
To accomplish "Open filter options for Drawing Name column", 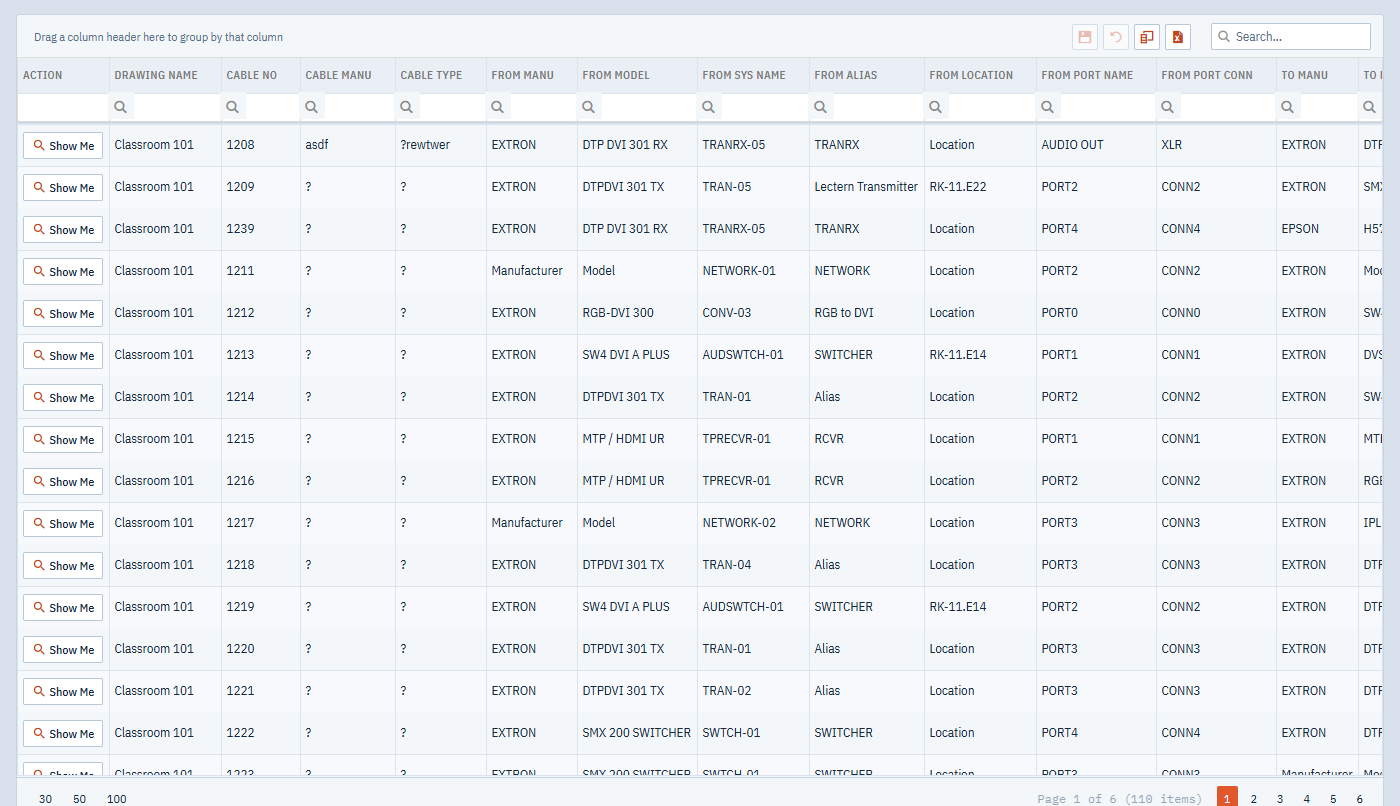I will tap(121, 107).
